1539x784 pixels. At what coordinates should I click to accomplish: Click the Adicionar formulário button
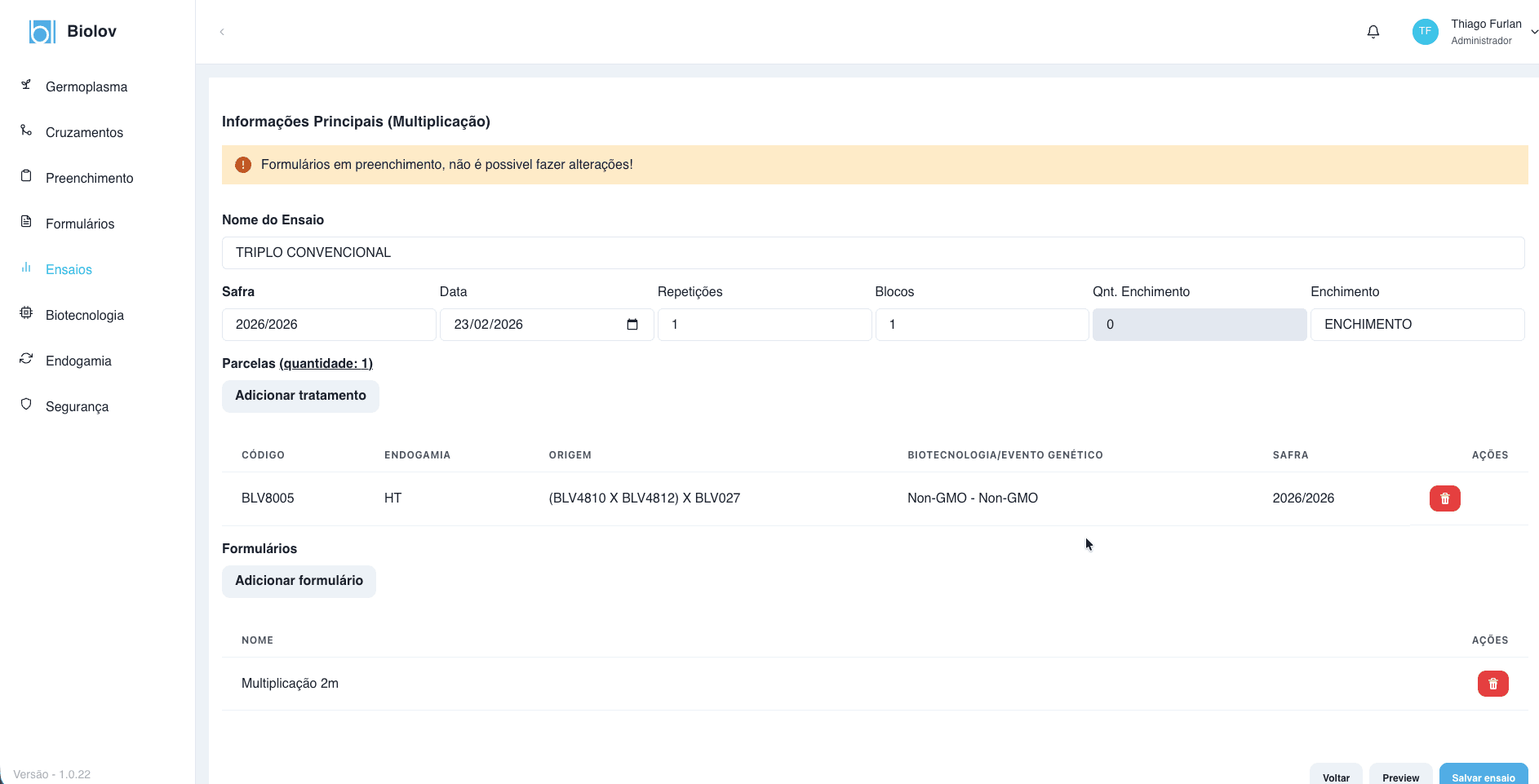[299, 581]
